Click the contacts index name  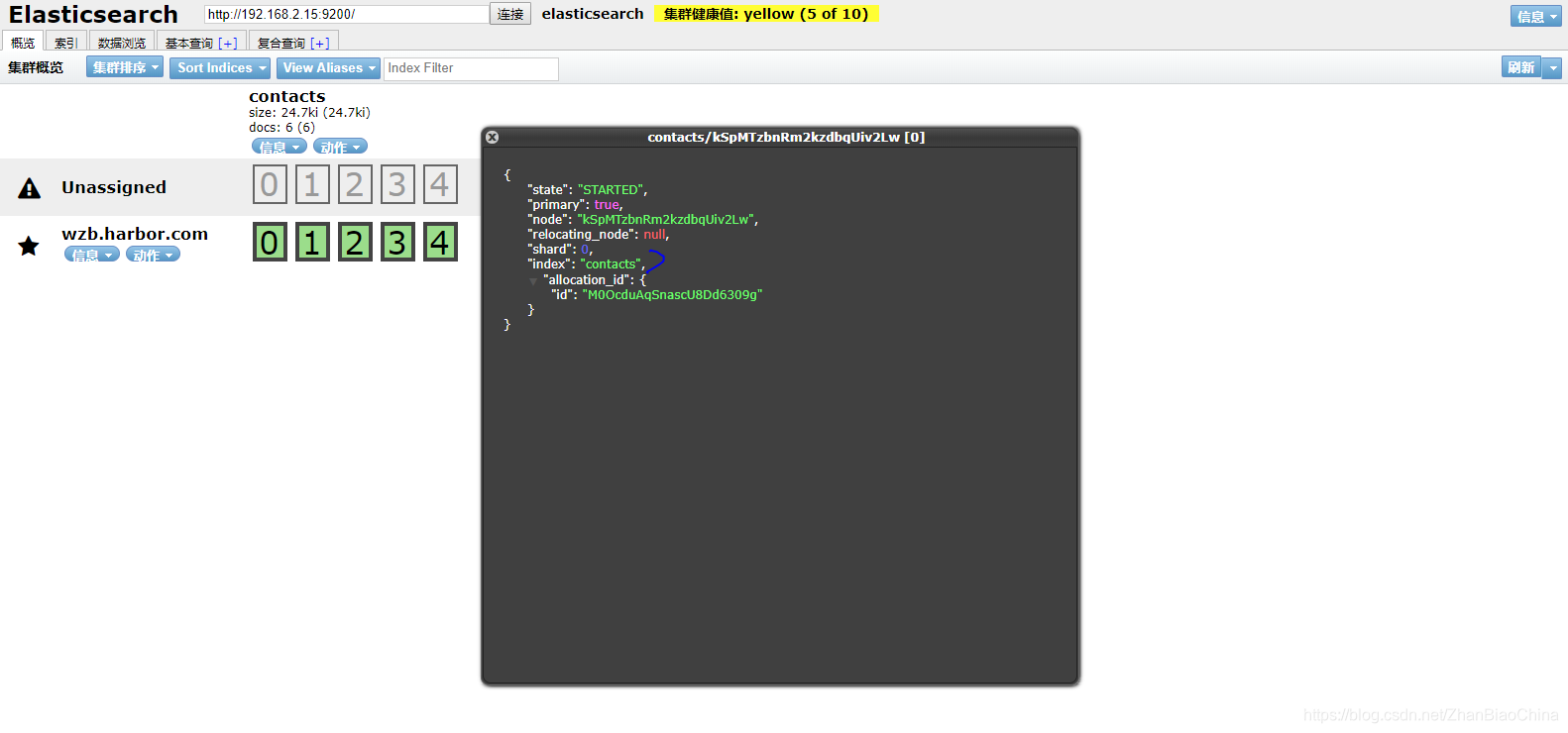(x=287, y=96)
